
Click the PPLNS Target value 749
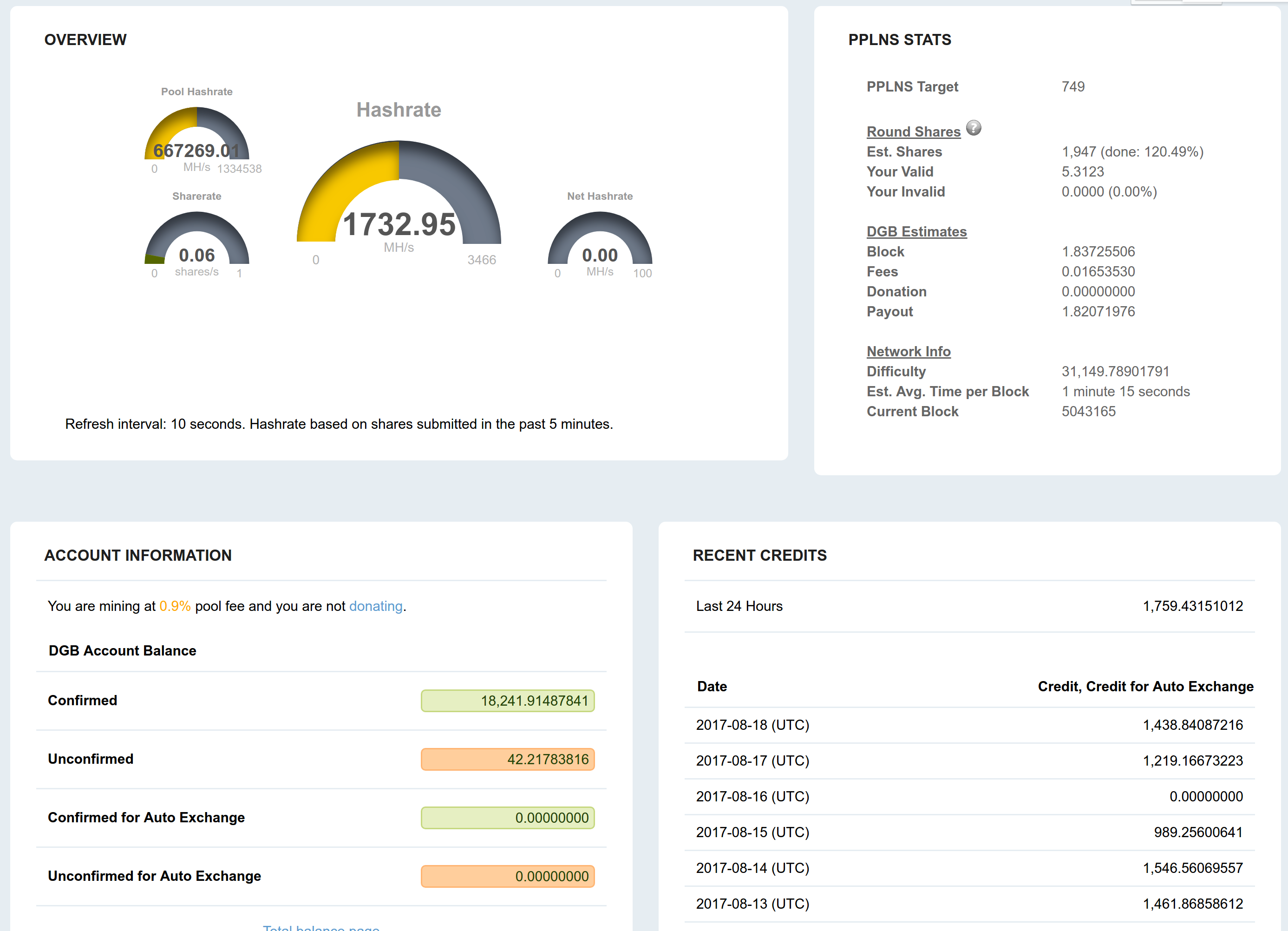coord(1073,87)
